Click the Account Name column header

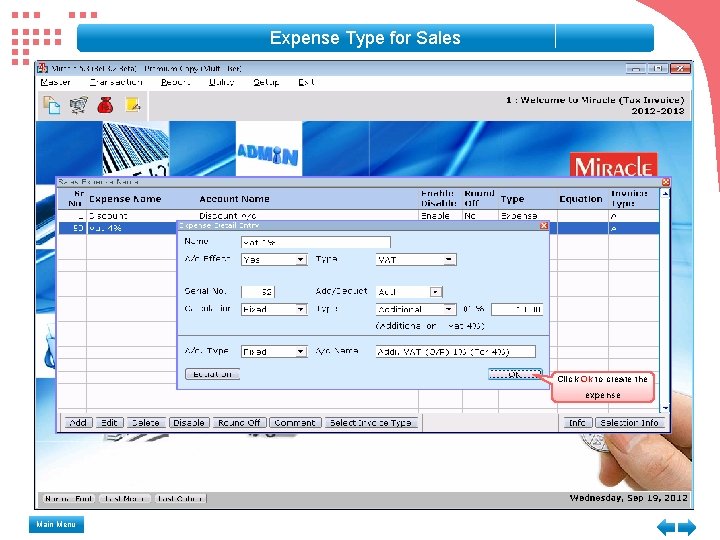coord(234,199)
